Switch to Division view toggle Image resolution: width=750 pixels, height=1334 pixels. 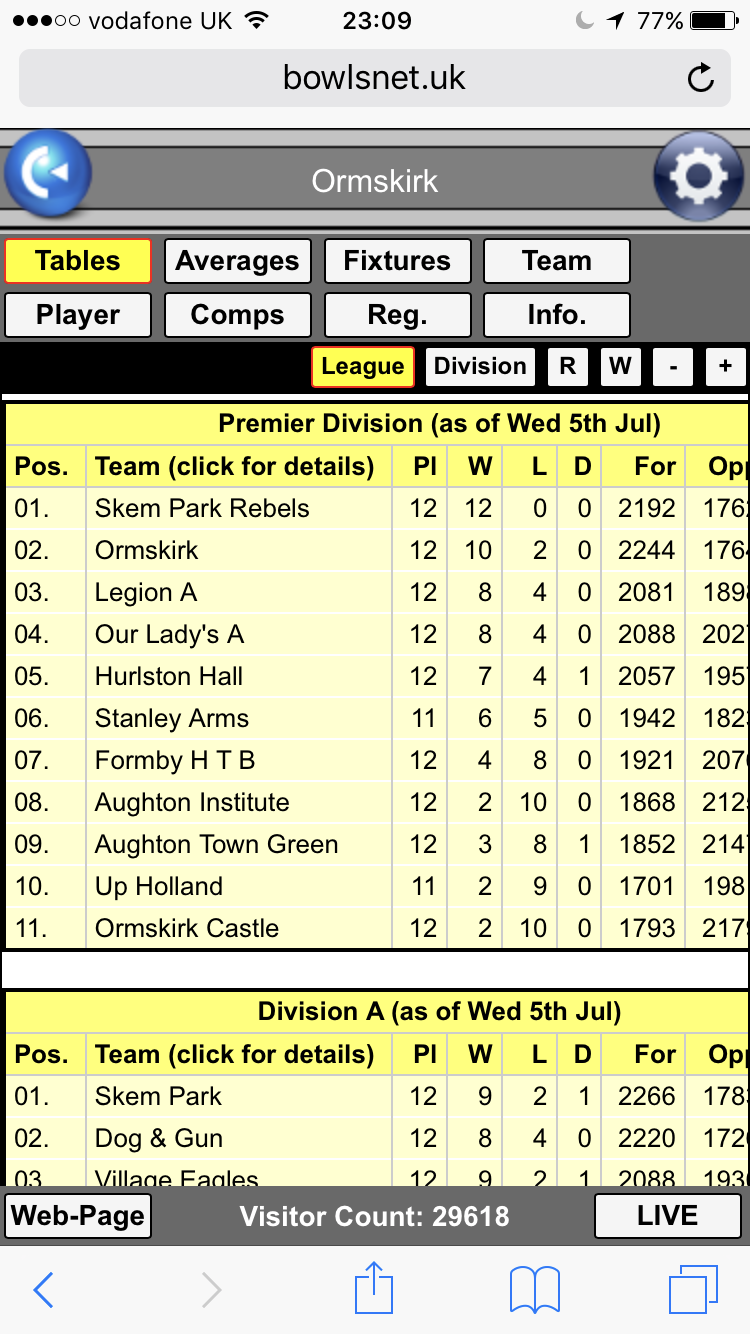point(480,367)
